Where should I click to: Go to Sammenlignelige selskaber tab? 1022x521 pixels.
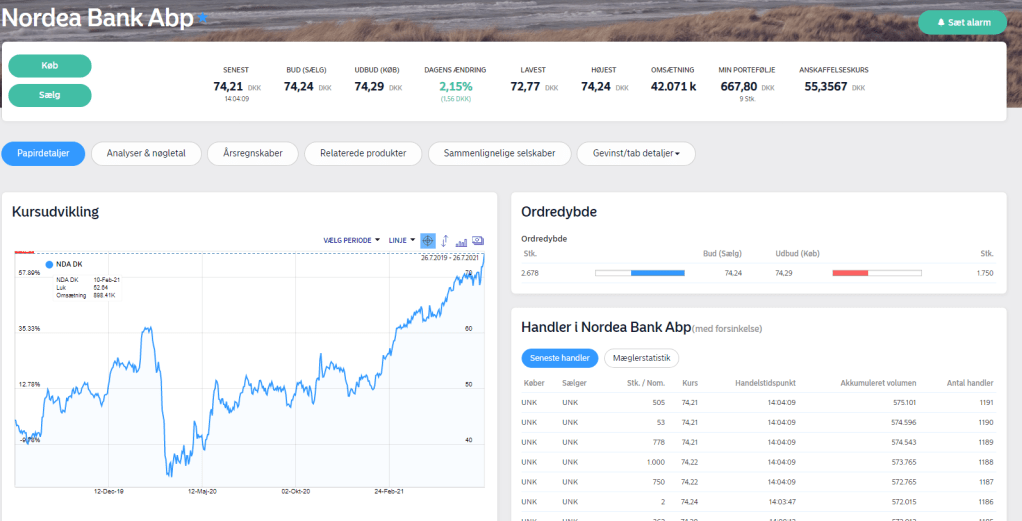[x=499, y=154]
